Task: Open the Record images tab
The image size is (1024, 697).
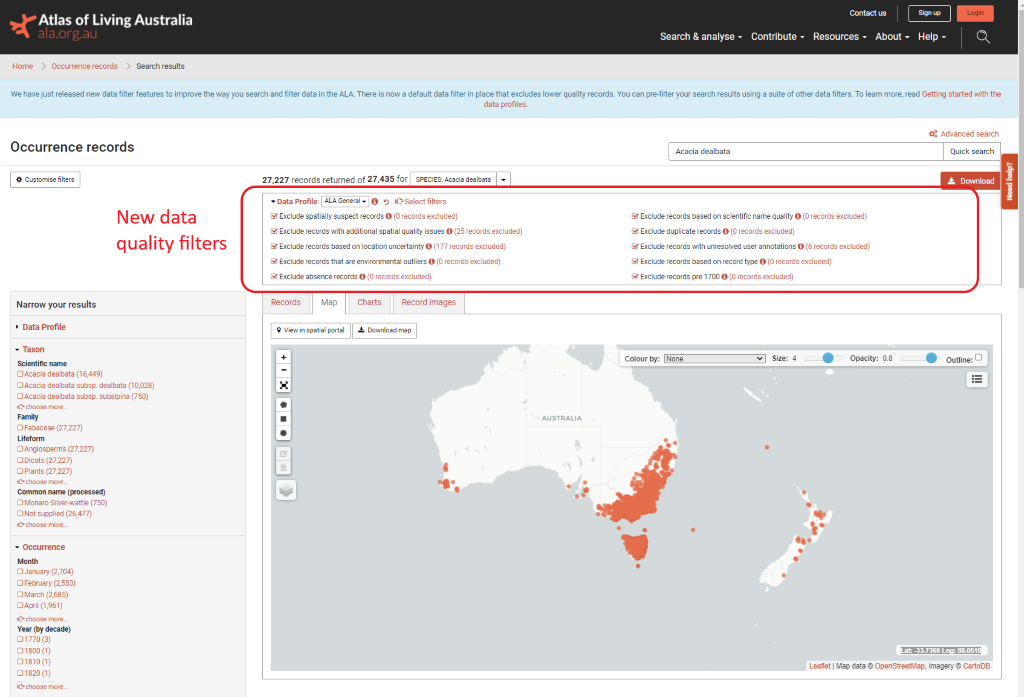Action: [x=428, y=302]
